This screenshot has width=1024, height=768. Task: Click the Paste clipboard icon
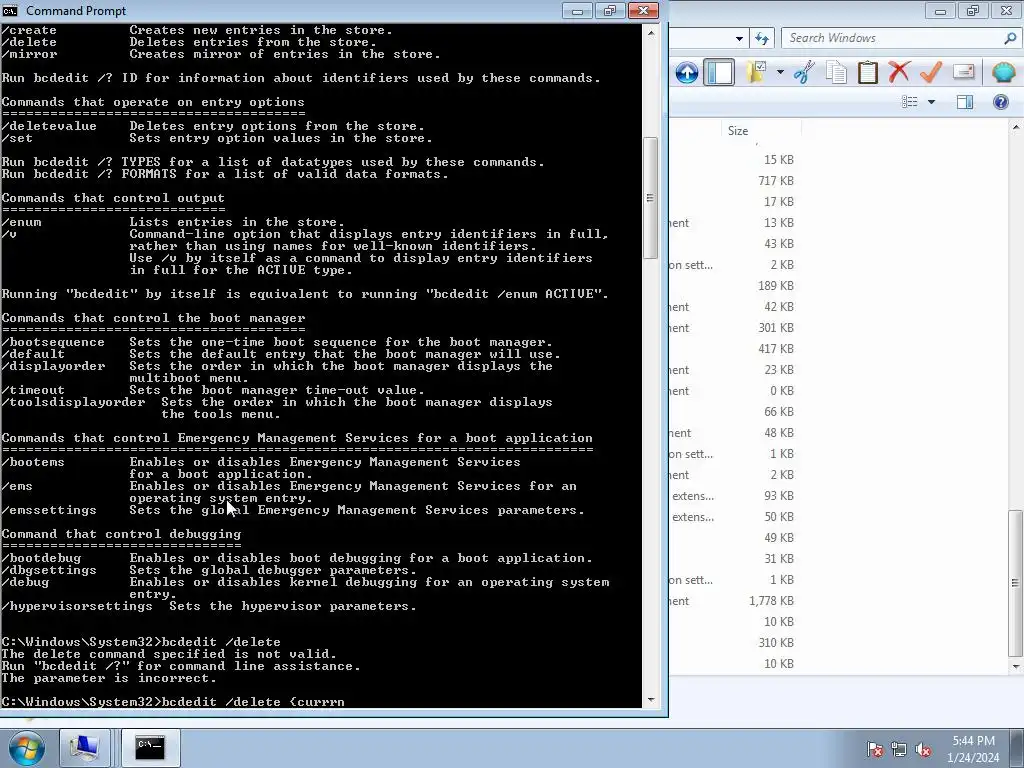[x=867, y=72]
